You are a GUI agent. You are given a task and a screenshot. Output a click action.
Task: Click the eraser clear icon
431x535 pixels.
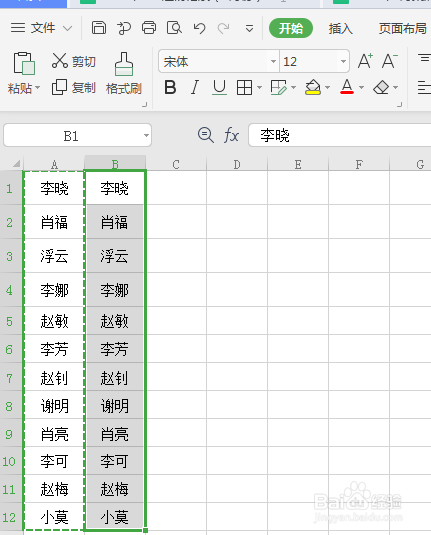tap(381, 87)
